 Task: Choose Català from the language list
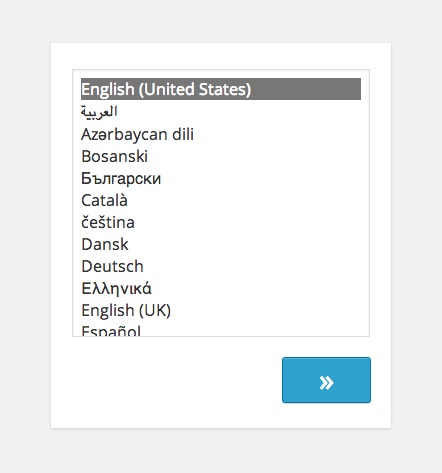[221, 200]
